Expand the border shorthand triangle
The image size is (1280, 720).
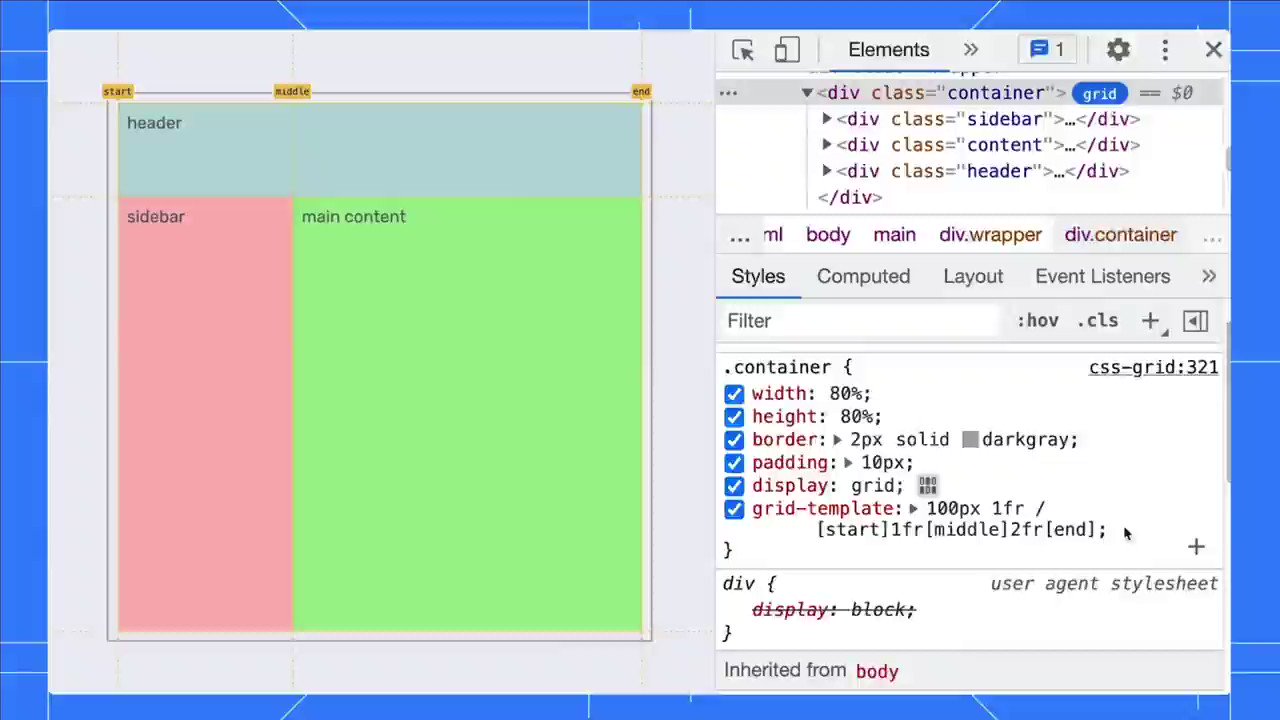(x=837, y=440)
